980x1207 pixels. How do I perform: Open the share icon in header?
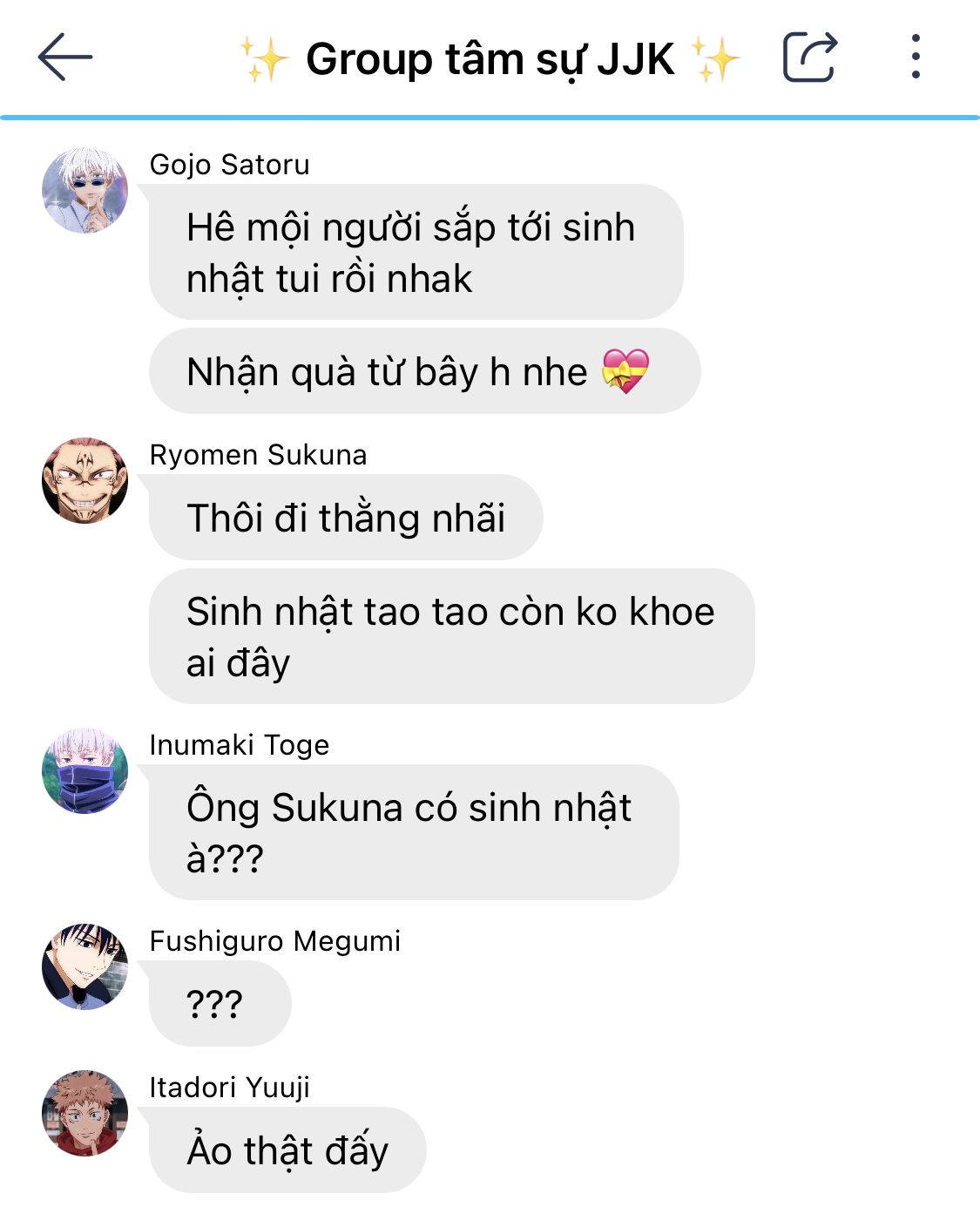pos(810,58)
